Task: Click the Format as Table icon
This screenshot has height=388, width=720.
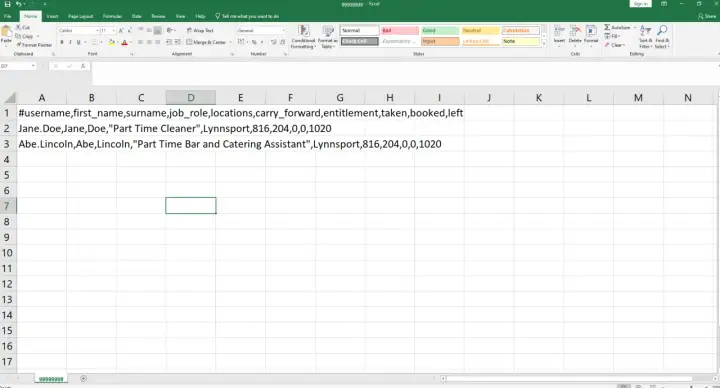Action: click(328, 31)
